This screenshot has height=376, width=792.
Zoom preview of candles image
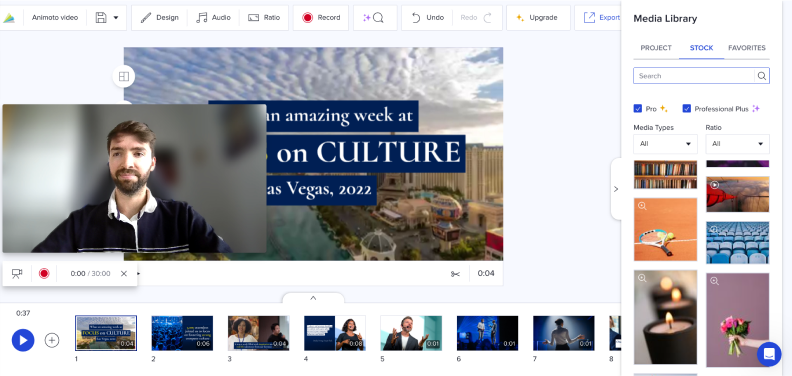[x=642, y=278]
